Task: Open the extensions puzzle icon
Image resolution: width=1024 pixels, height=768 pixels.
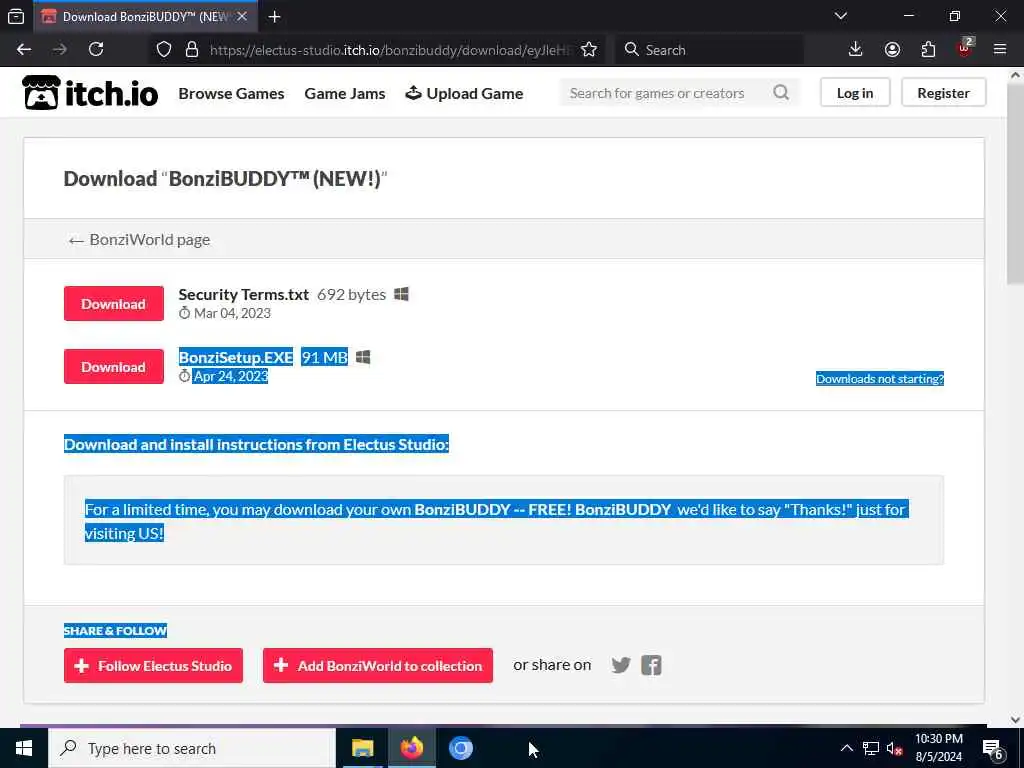Action: click(x=928, y=50)
